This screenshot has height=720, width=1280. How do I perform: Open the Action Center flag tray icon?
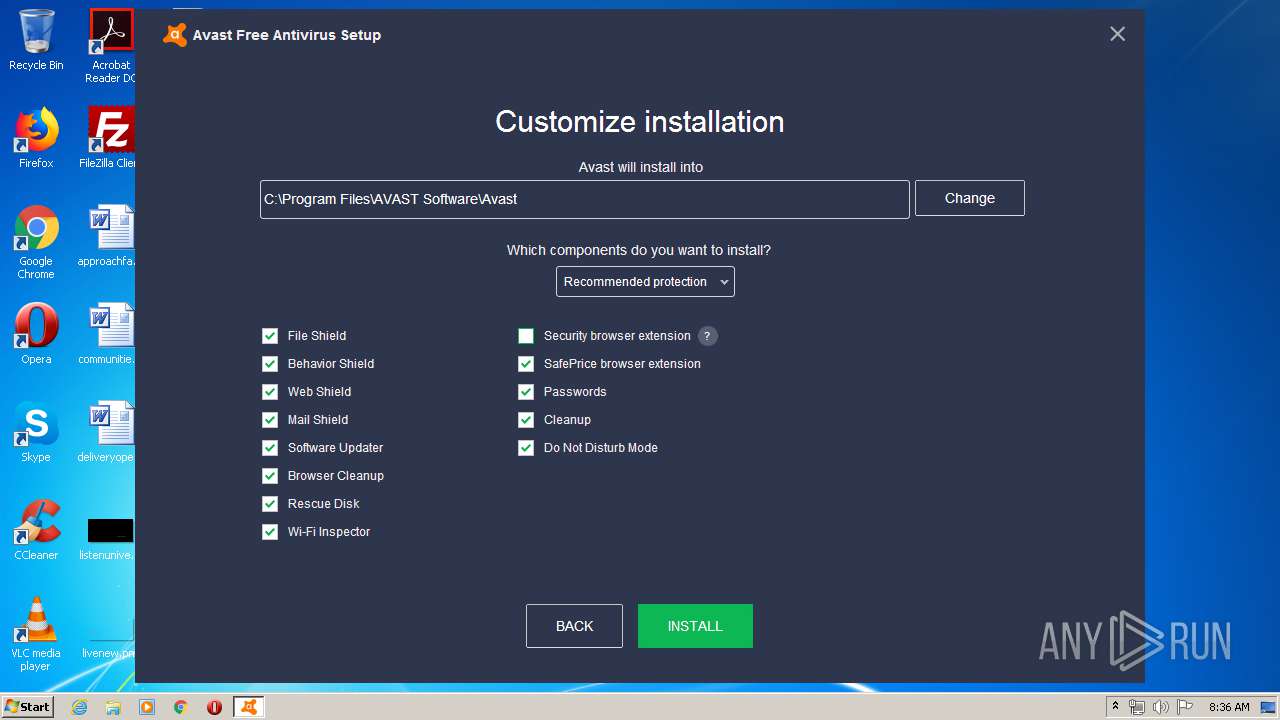pyautogui.click(x=1185, y=707)
